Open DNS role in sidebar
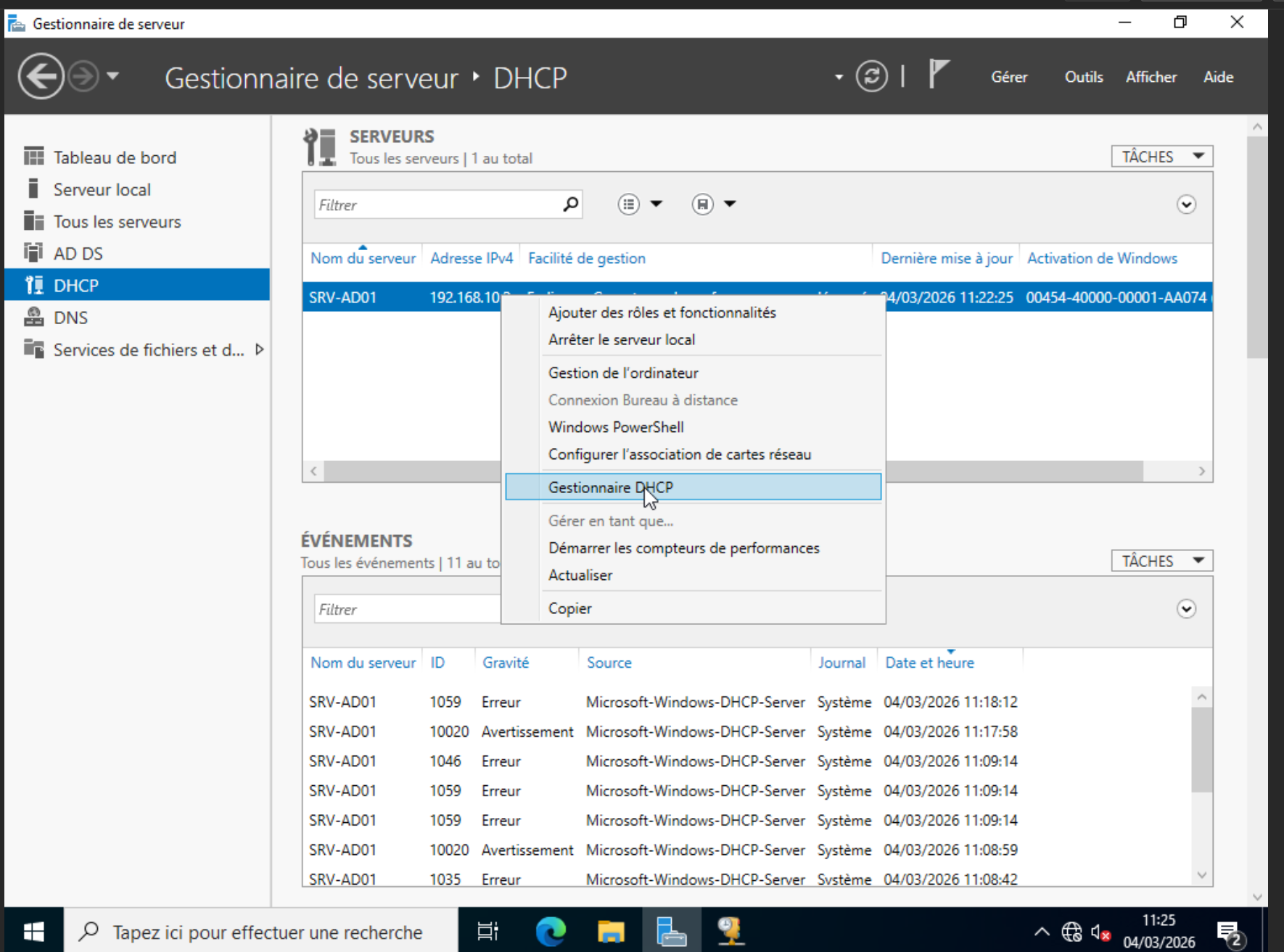 tap(70, 318)
